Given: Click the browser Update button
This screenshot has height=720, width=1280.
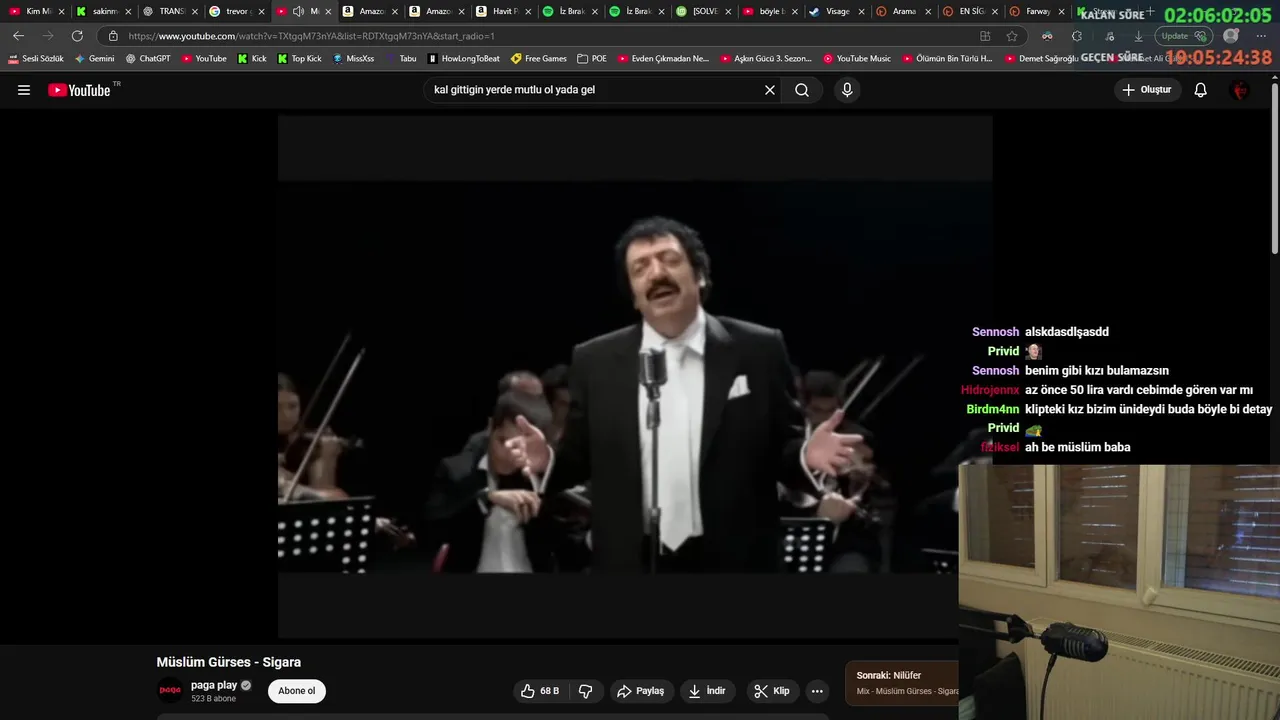Looking at the screenshot, I should coord(1184,36).
